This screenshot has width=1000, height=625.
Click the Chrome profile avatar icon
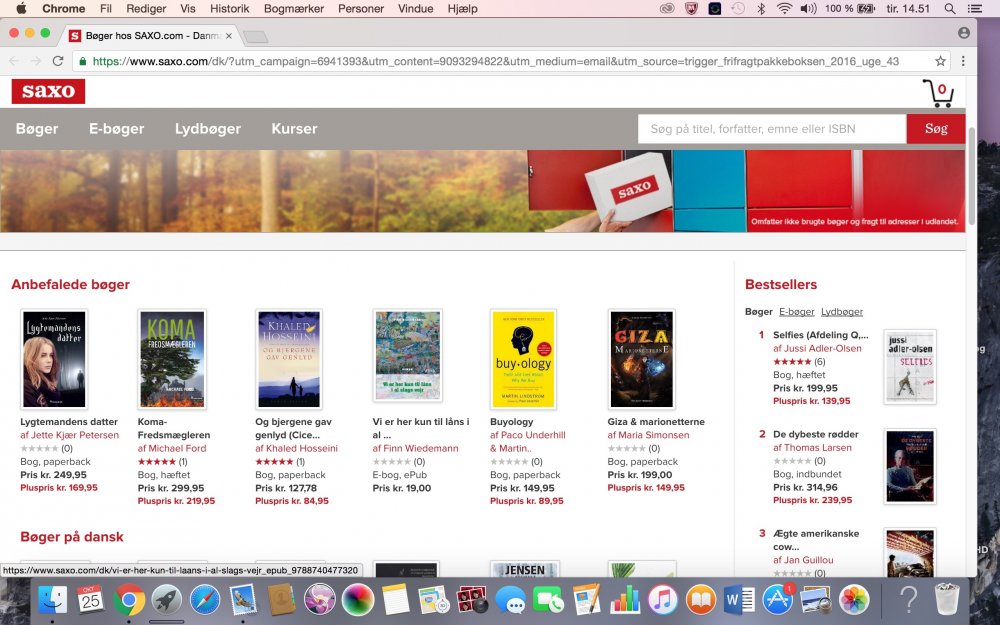[x=963, y=33]
